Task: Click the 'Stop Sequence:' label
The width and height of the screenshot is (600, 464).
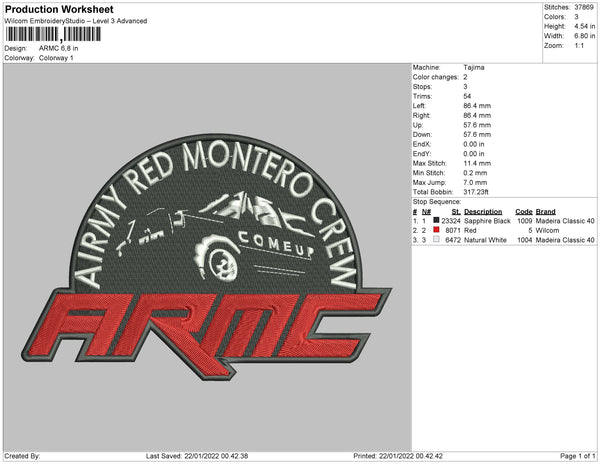Action: 437,202
